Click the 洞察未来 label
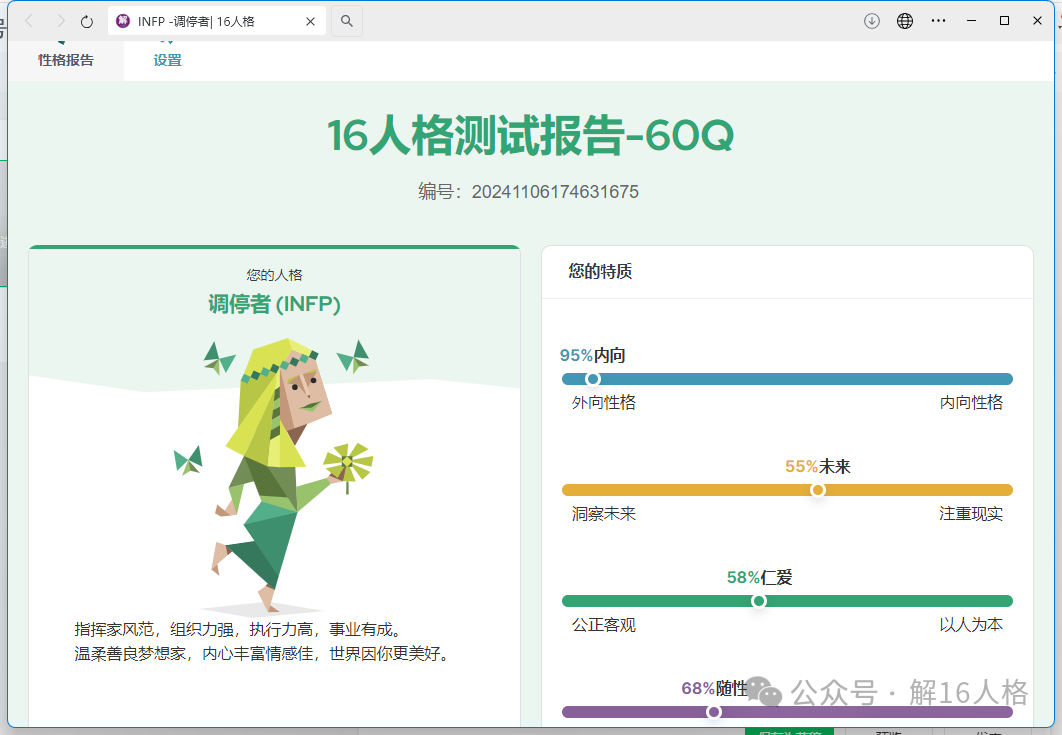 [603, 513]
